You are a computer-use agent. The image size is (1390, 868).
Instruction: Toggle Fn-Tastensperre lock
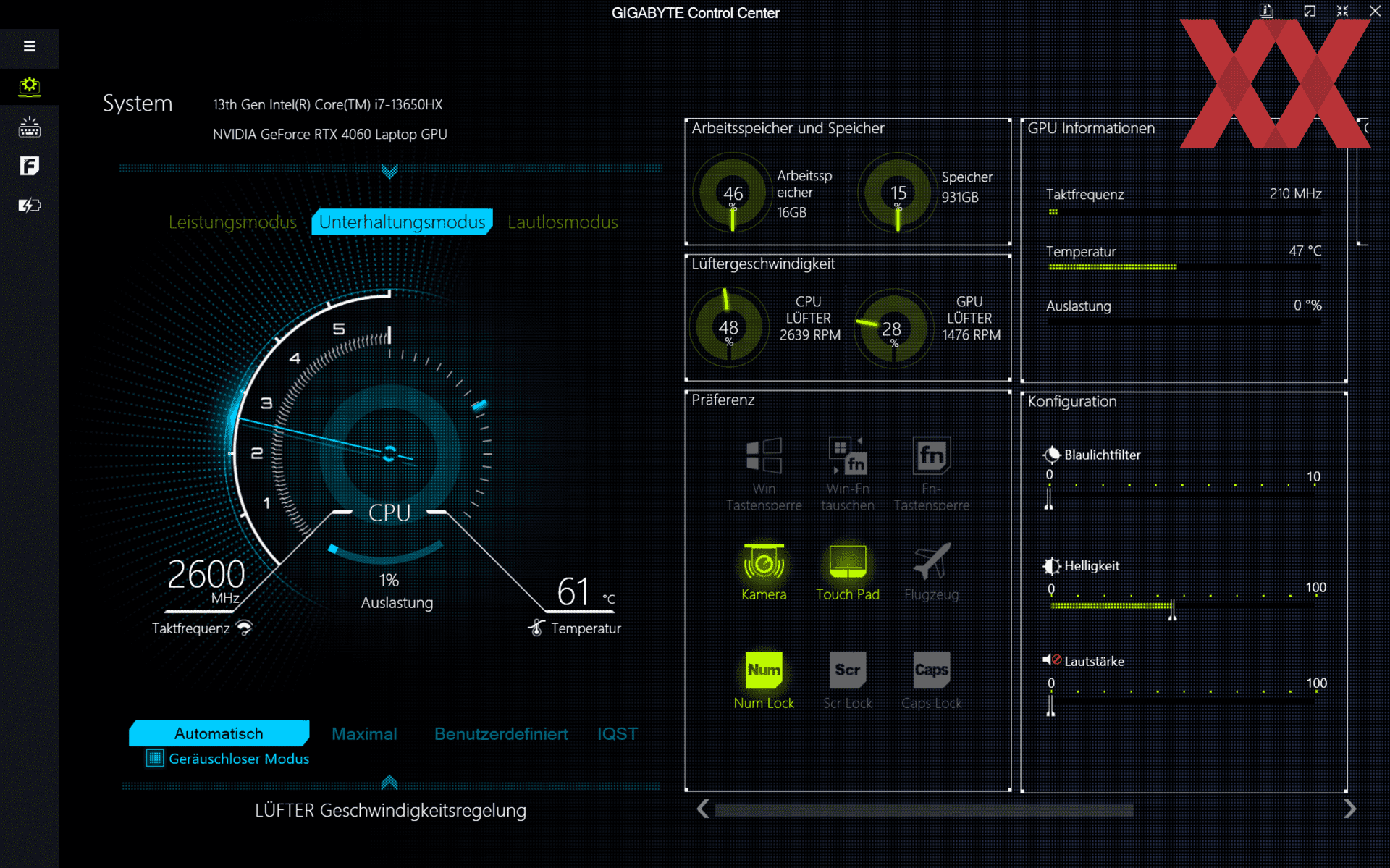932,474
